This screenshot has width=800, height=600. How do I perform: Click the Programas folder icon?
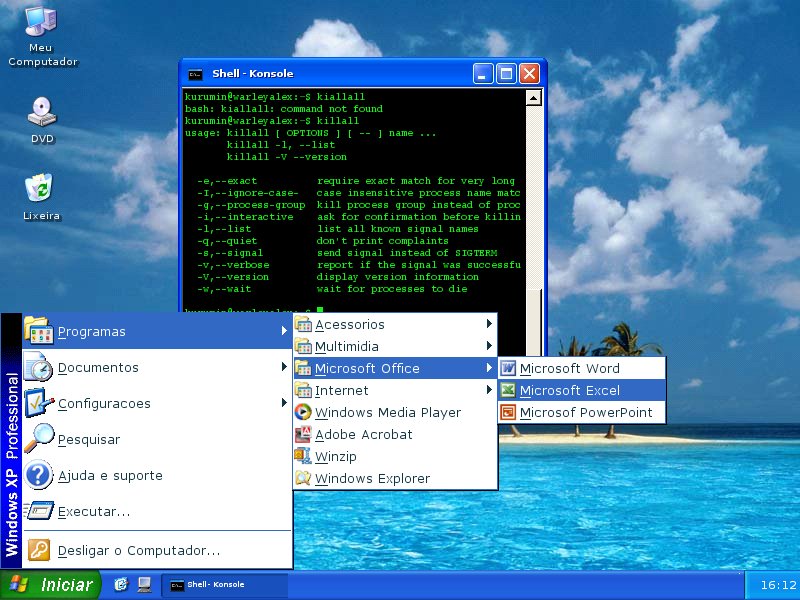39,331
